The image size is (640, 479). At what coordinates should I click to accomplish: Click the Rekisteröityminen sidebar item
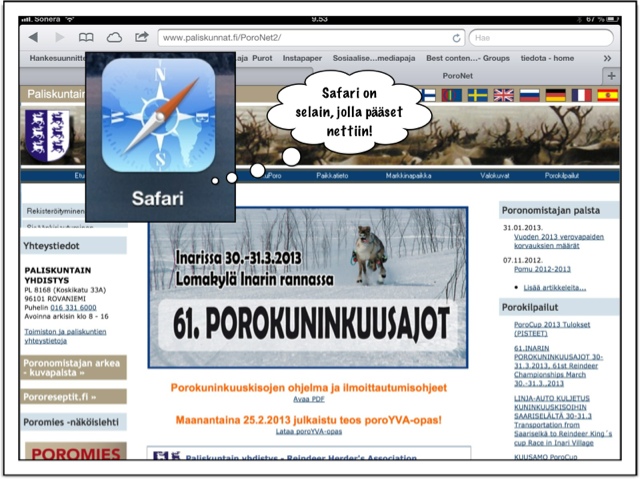(55, 211)
